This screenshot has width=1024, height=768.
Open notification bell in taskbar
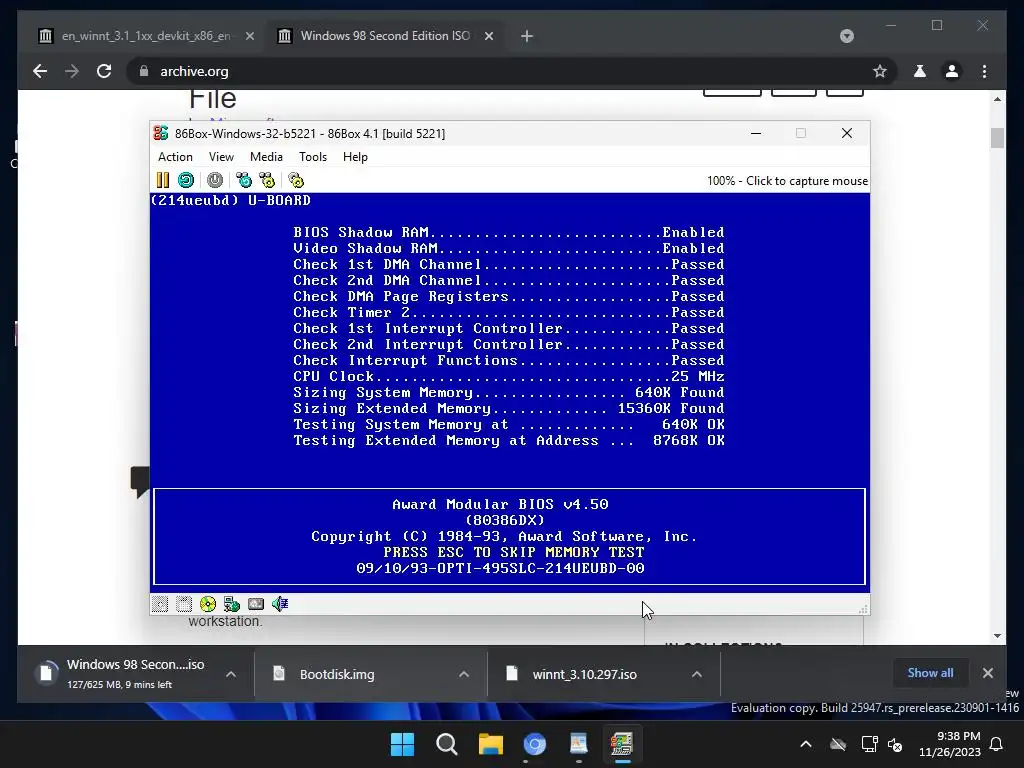pyautogui.click(x=997, y=744)
